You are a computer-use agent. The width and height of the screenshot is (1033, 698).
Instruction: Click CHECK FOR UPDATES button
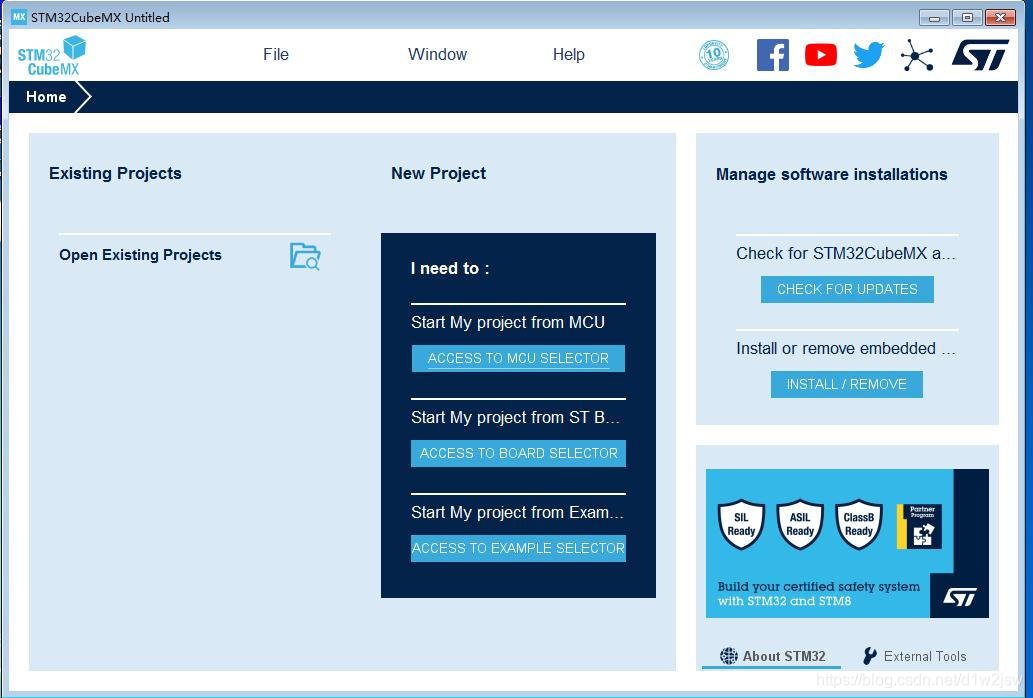point(847,289)
